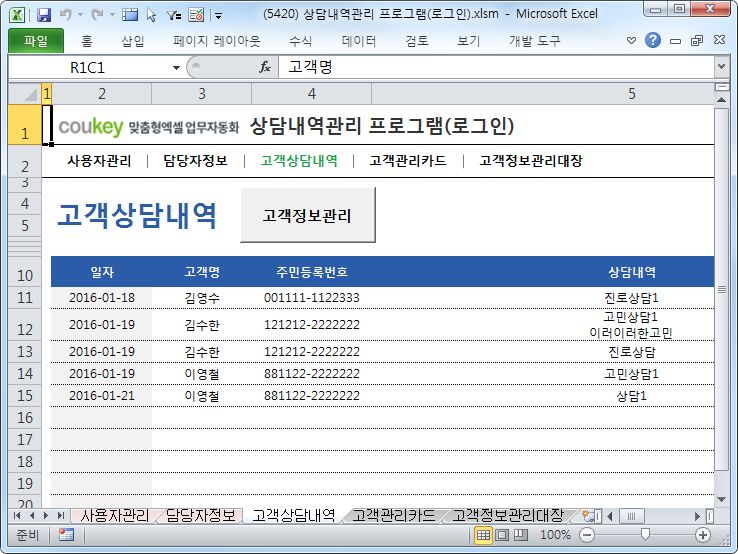Select the arrow pointer object-select tool
Screen dimensions: 738x554
[152, 15]
